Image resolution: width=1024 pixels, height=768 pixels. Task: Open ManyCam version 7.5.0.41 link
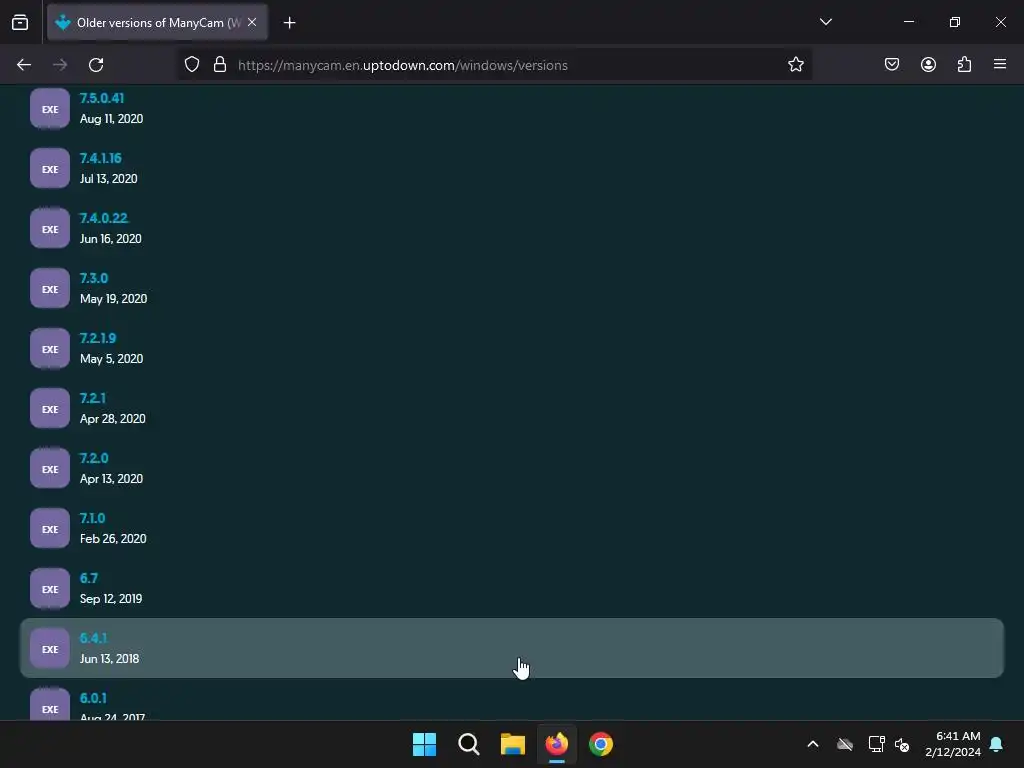coord(102,98)
